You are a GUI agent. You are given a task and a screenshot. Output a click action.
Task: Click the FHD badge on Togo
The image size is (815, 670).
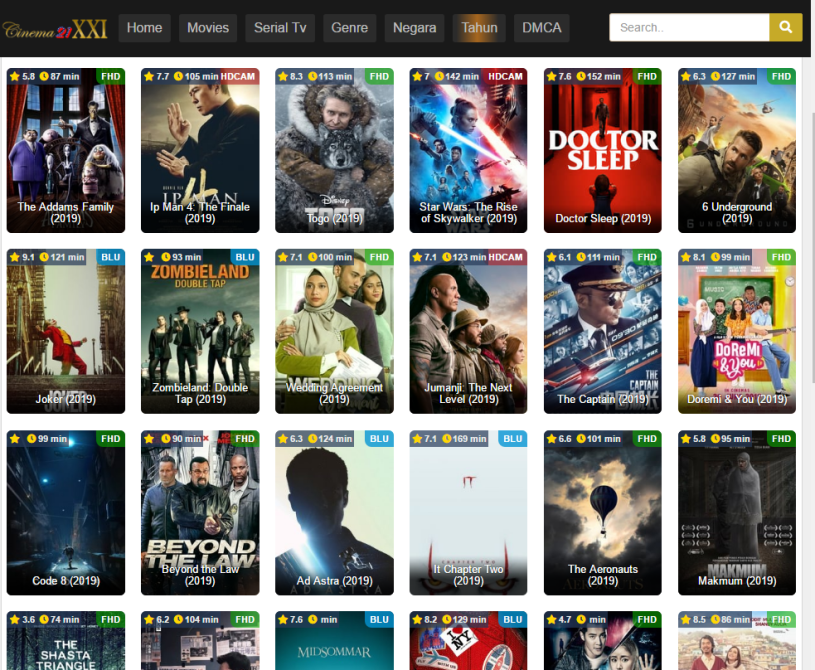point(379,76)
